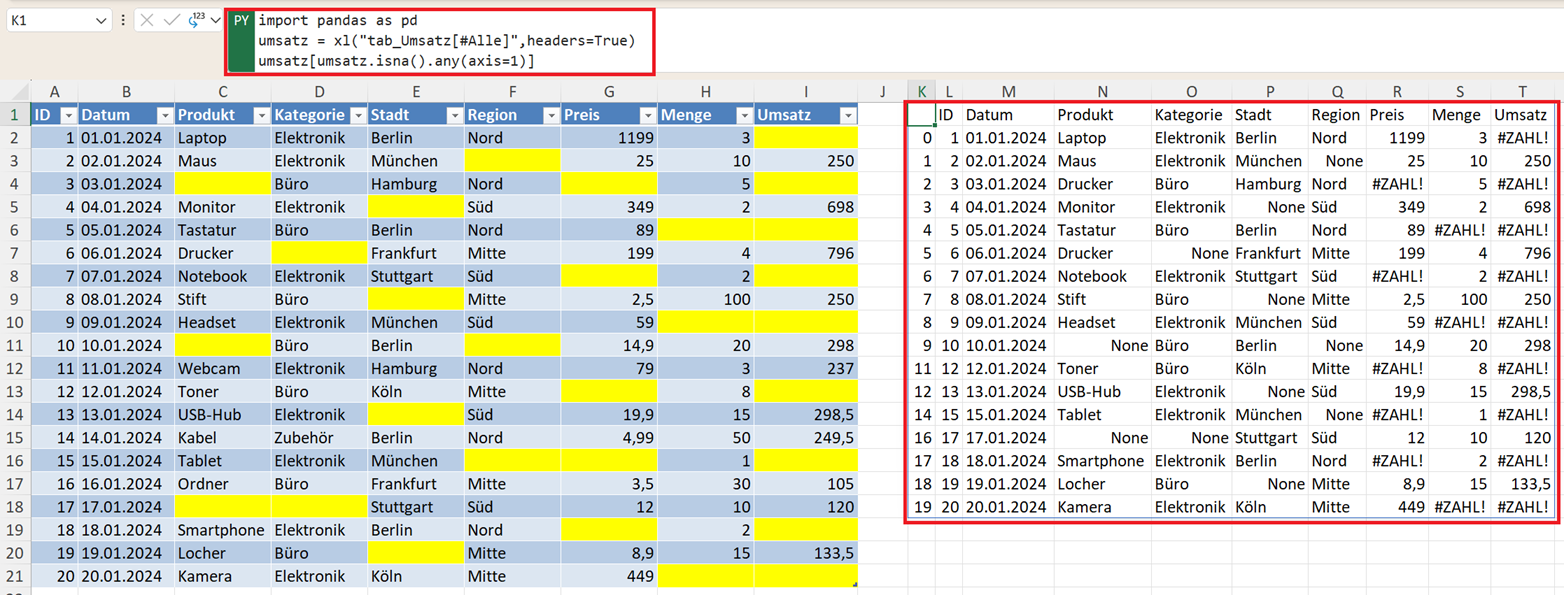
Task: Open the Umsatz column filter dropdown
Action: tap(847, 116)
